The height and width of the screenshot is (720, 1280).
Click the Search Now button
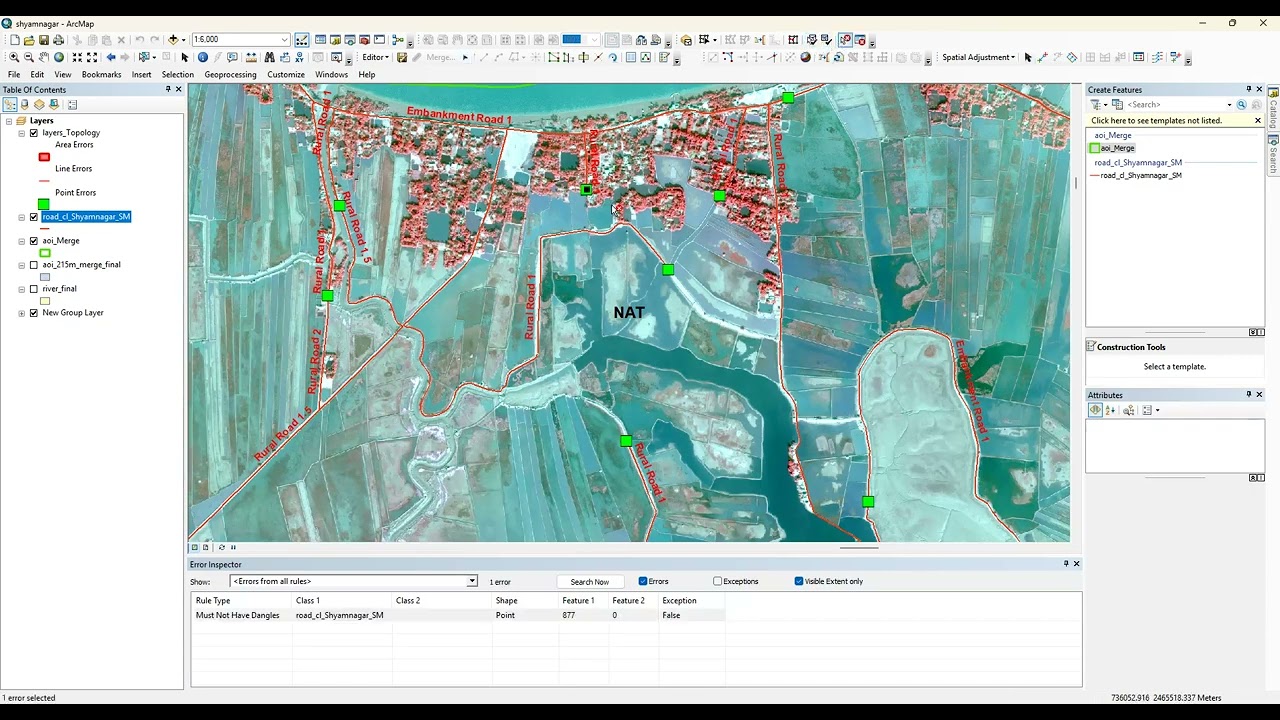point(590,581)
